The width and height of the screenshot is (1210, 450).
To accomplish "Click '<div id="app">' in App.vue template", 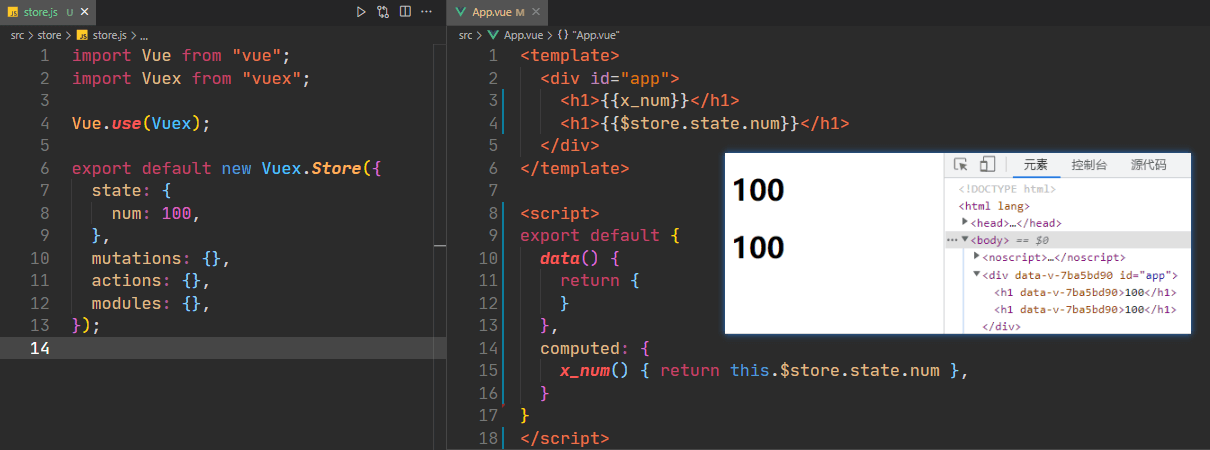I will tap(610, 78).
